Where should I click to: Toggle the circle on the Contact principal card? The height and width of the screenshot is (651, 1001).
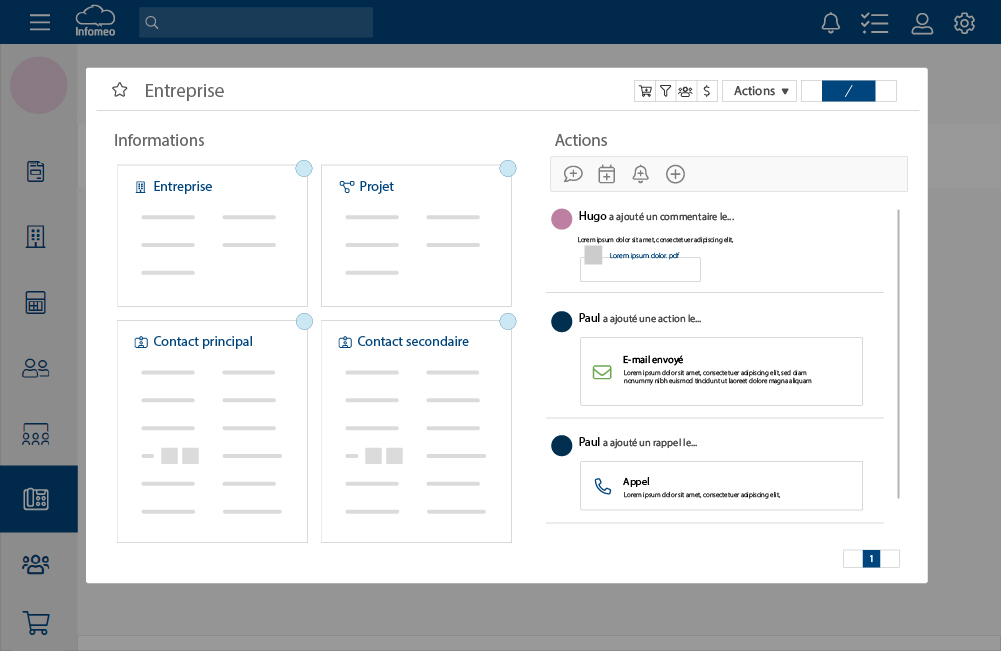click(x=304, y=322)
